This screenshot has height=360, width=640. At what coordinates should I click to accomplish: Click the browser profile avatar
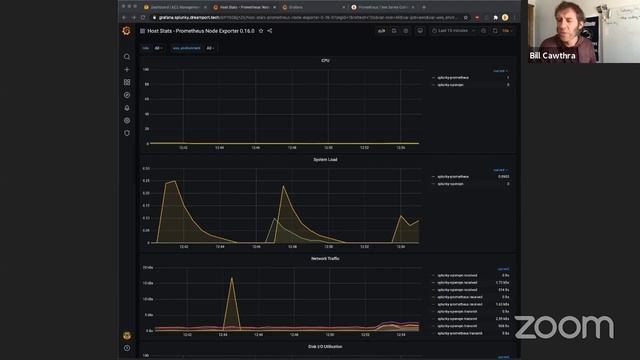tap(505, 18)
